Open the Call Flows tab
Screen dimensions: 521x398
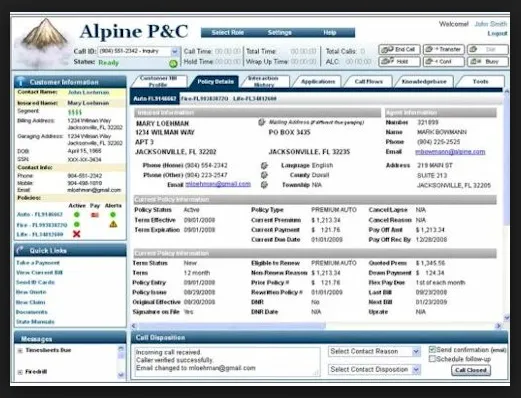pos(369,82)
